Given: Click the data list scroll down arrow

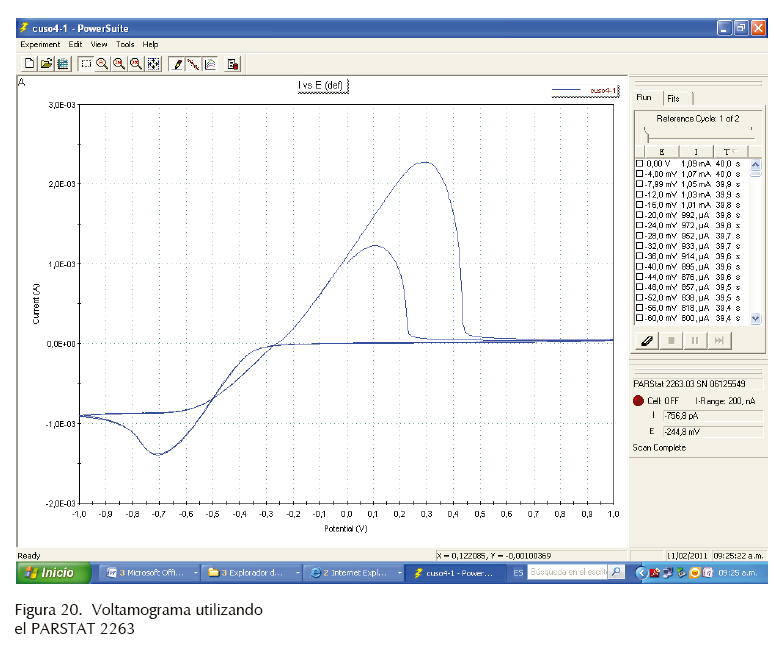Looking at the screenshot, I should pyautogui.click(x=755, y=318).
